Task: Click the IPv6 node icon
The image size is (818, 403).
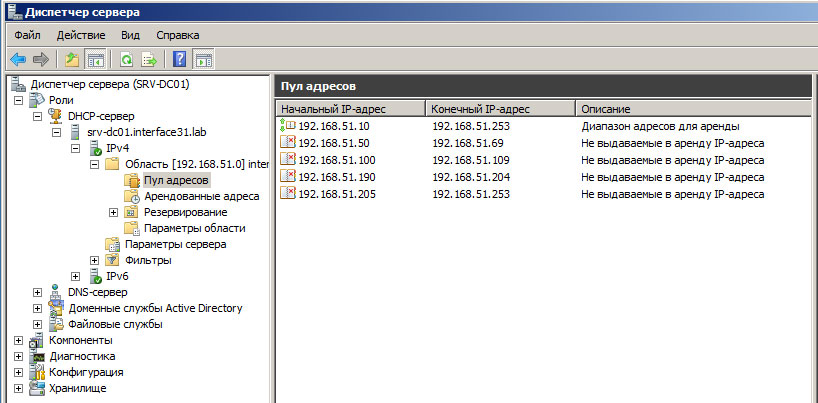Action: (x=95, y=276)
